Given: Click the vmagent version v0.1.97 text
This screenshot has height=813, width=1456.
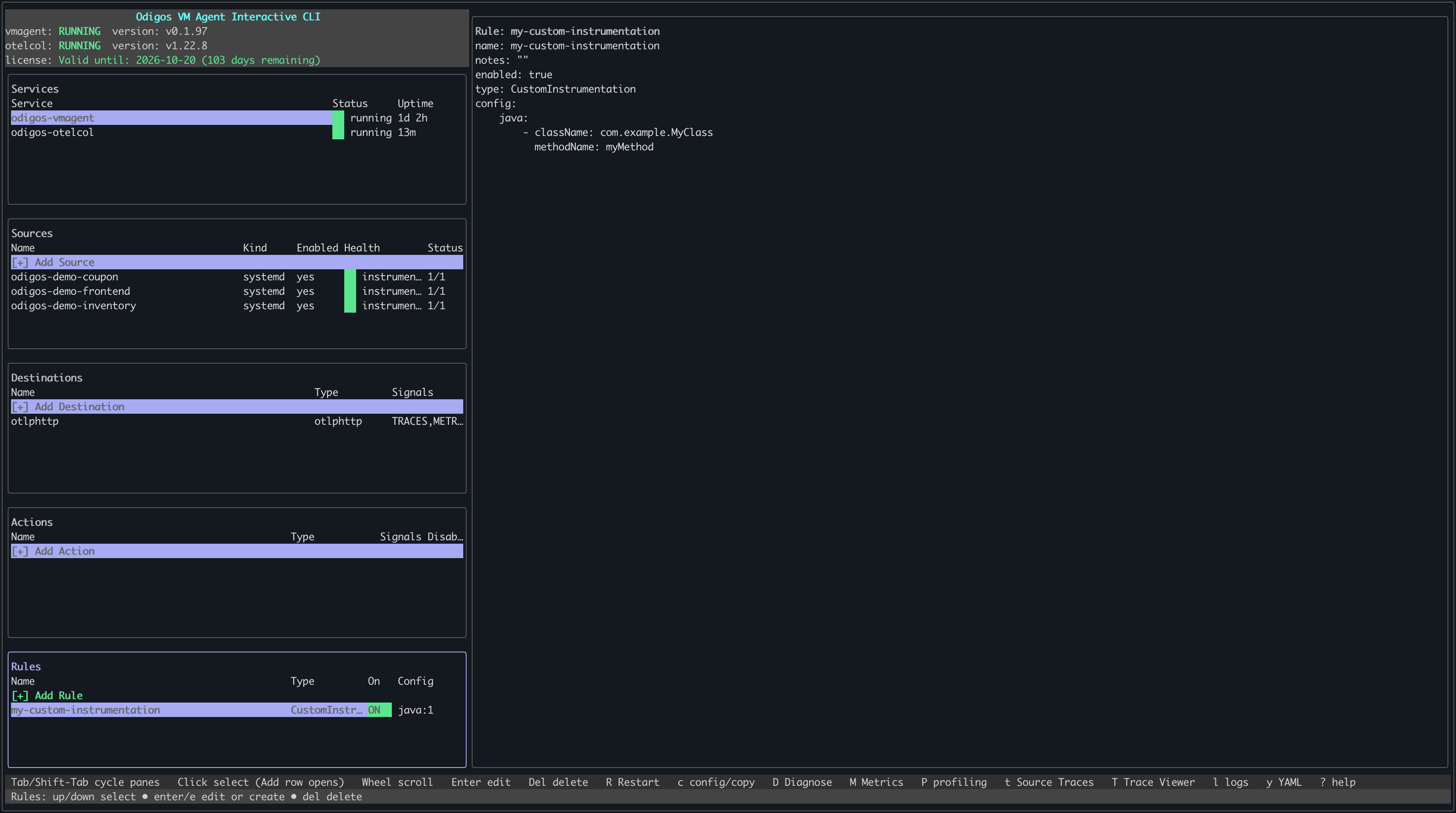Looking at the screenshot, I should (x=159, y=31).
